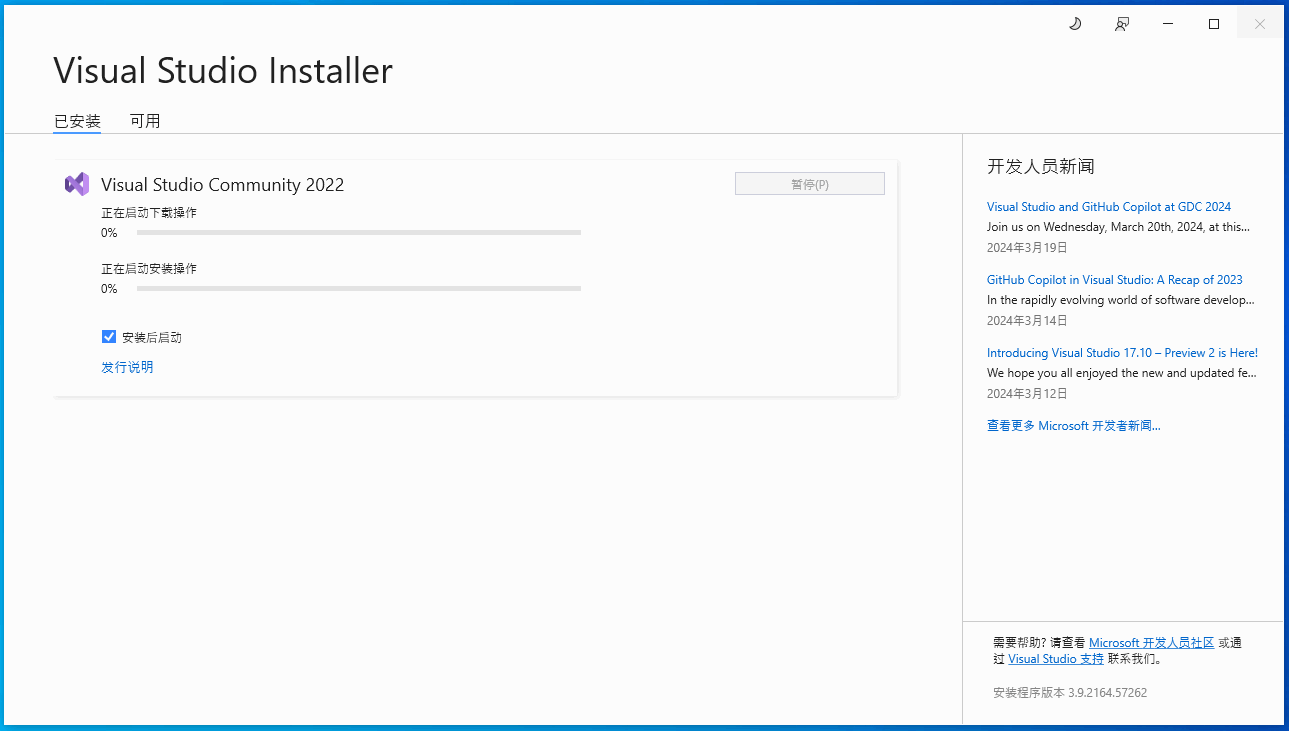This screenshot has width=1289, height=731.
Task: Open Introducing Visual Studio 17.10 Preview 2 article
Action: coord(1122,353)
